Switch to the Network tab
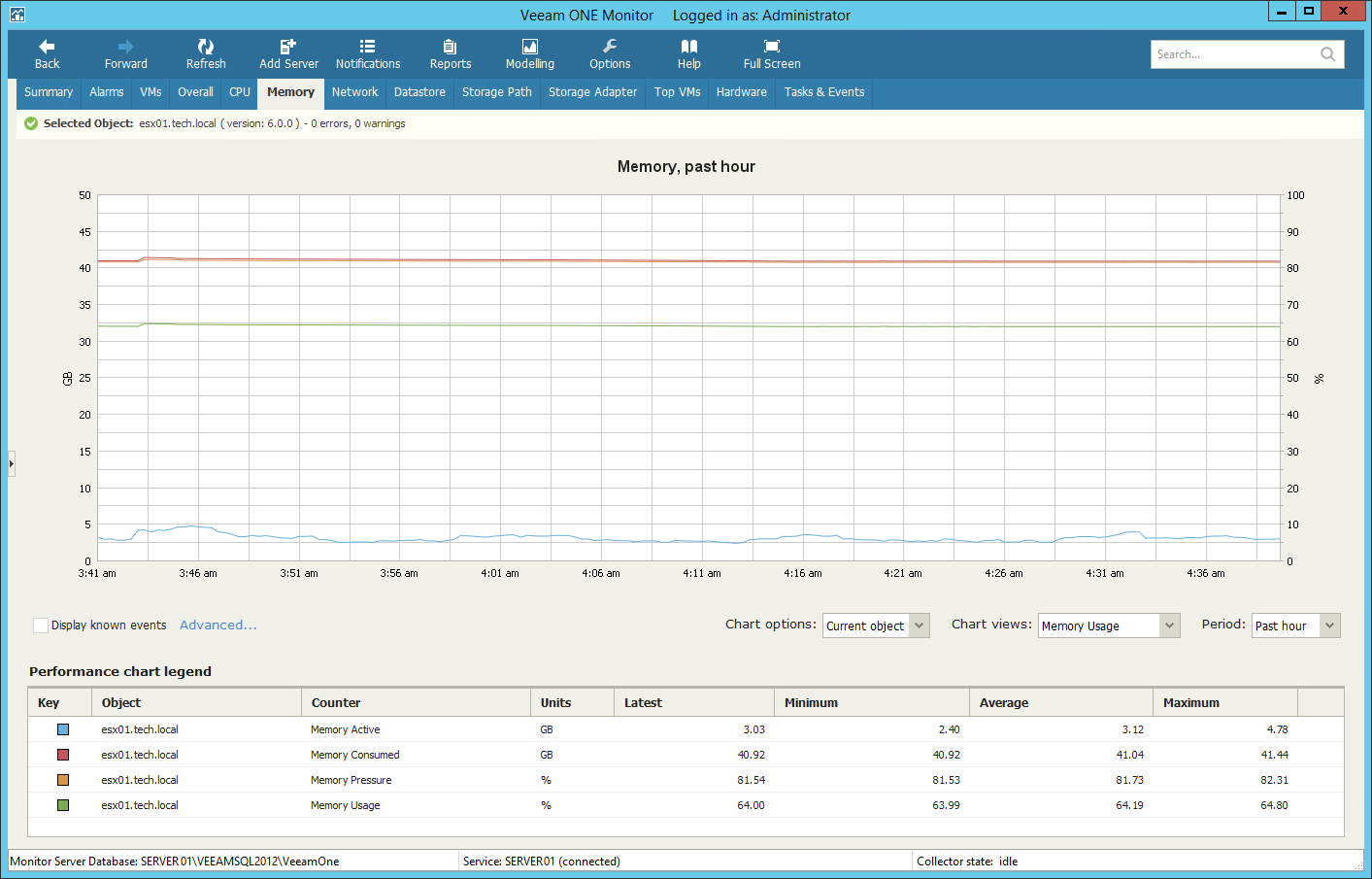 (355, 92)
